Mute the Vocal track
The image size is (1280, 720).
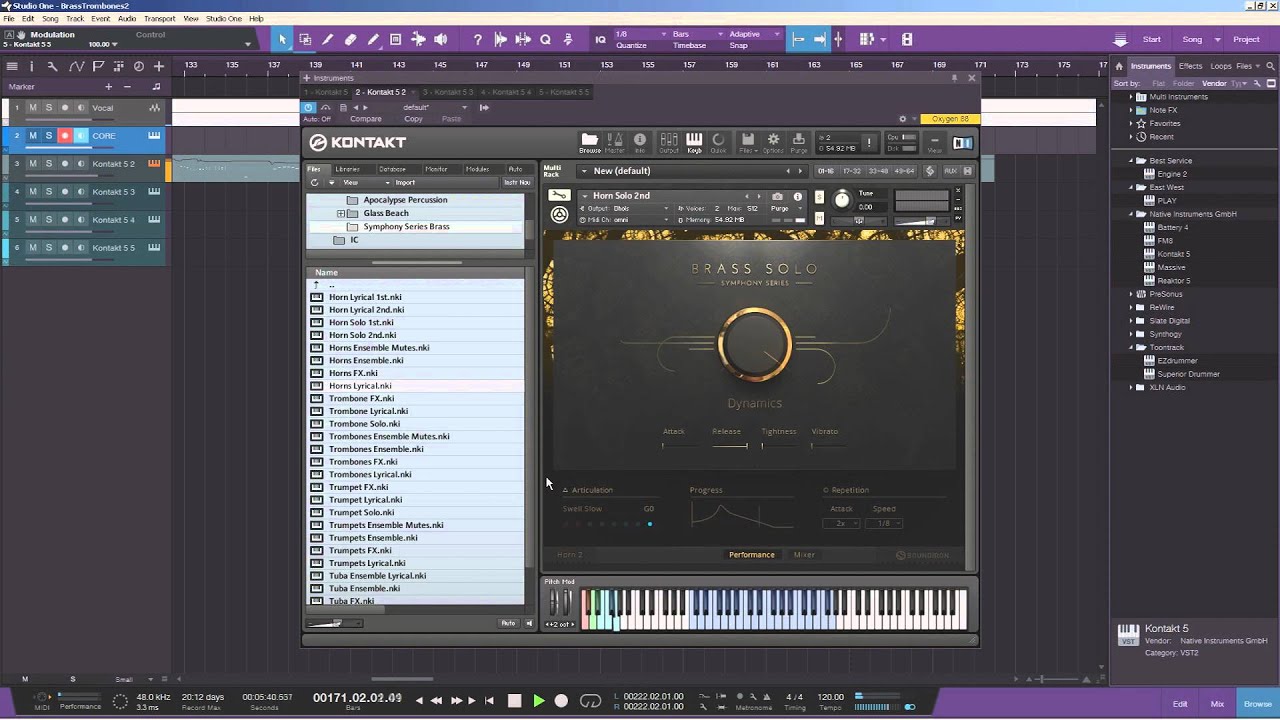pos(32,108)
